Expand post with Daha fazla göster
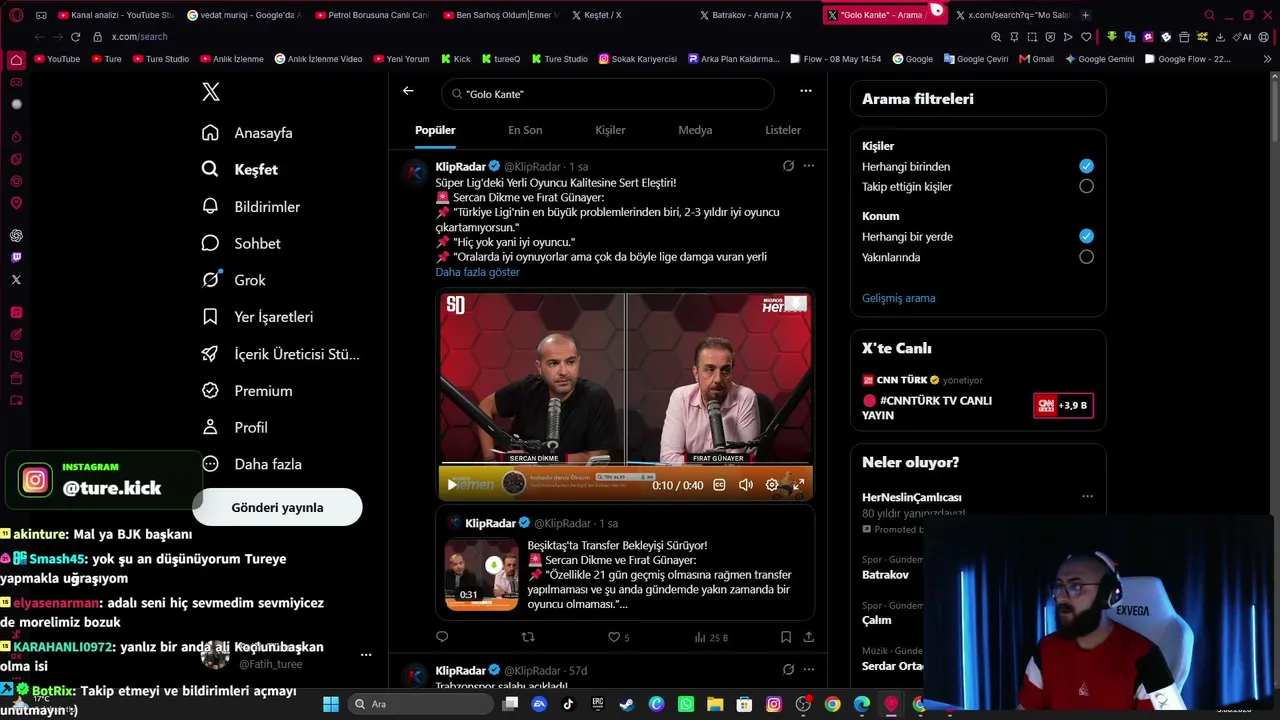This screenshot has height=720, width=1280. pos(477,272)
